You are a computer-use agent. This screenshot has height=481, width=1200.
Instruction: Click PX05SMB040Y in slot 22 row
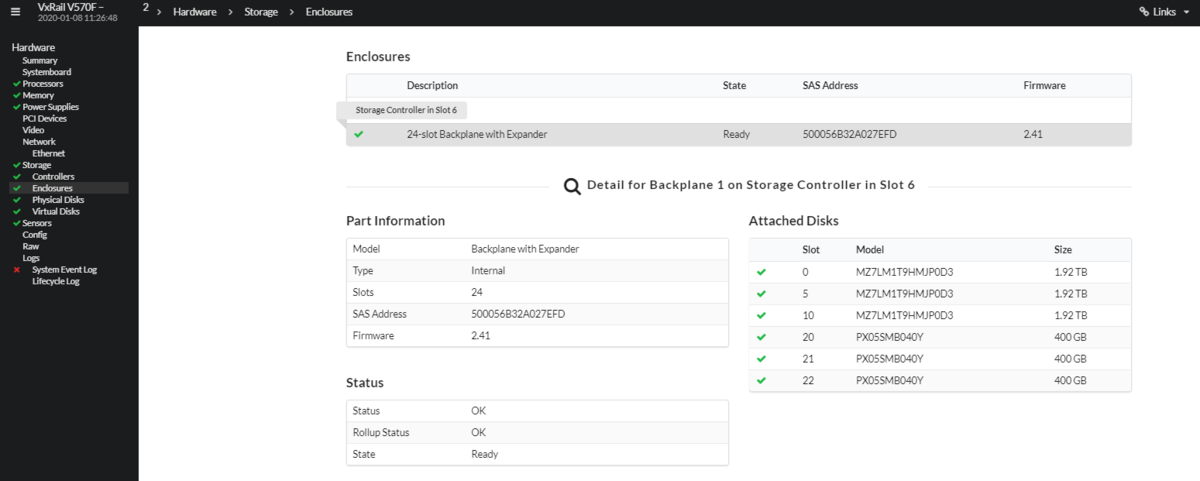(x=889, y=381)
